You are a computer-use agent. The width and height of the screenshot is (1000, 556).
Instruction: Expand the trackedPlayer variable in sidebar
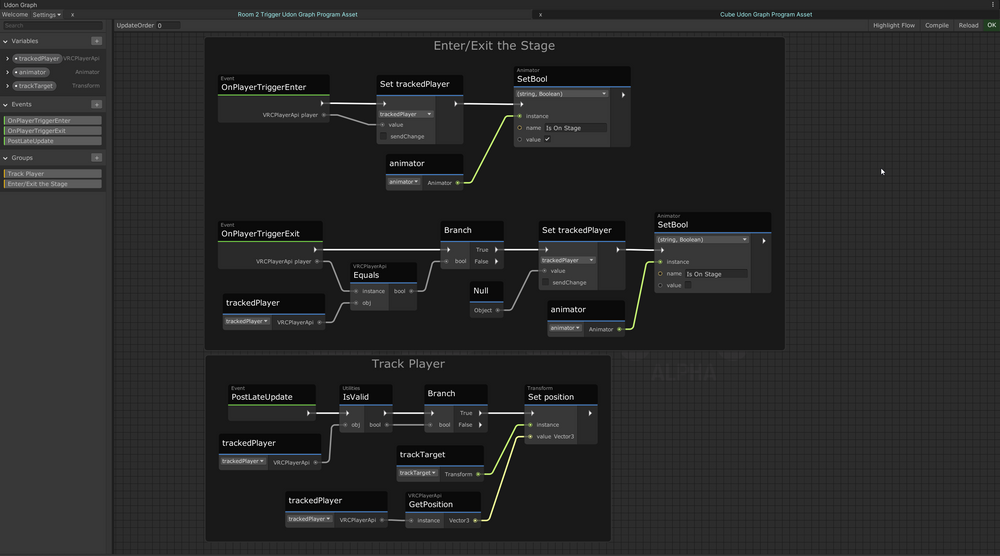tap(7, 59)
